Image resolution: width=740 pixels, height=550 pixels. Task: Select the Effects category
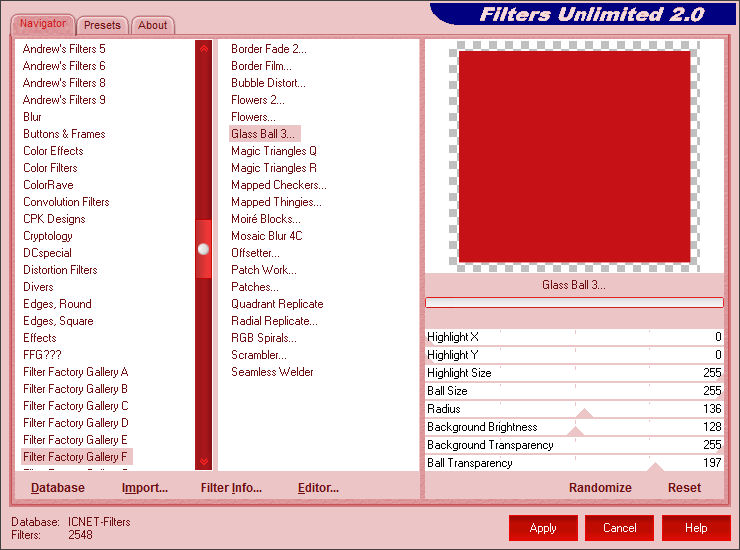40,338
